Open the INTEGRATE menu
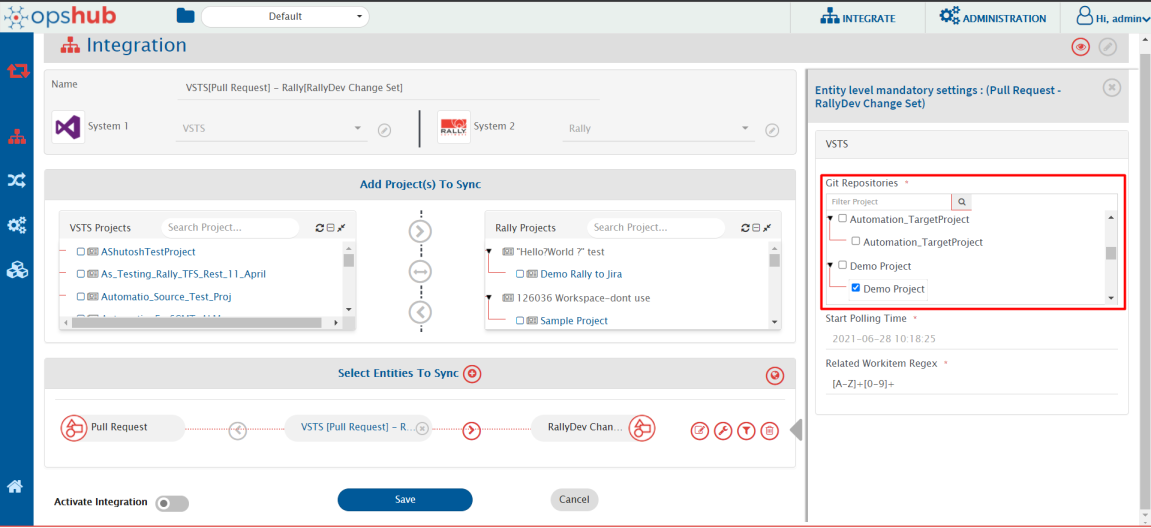The height and width of the screenshot is (528, 1151). (x=857, y=18)
